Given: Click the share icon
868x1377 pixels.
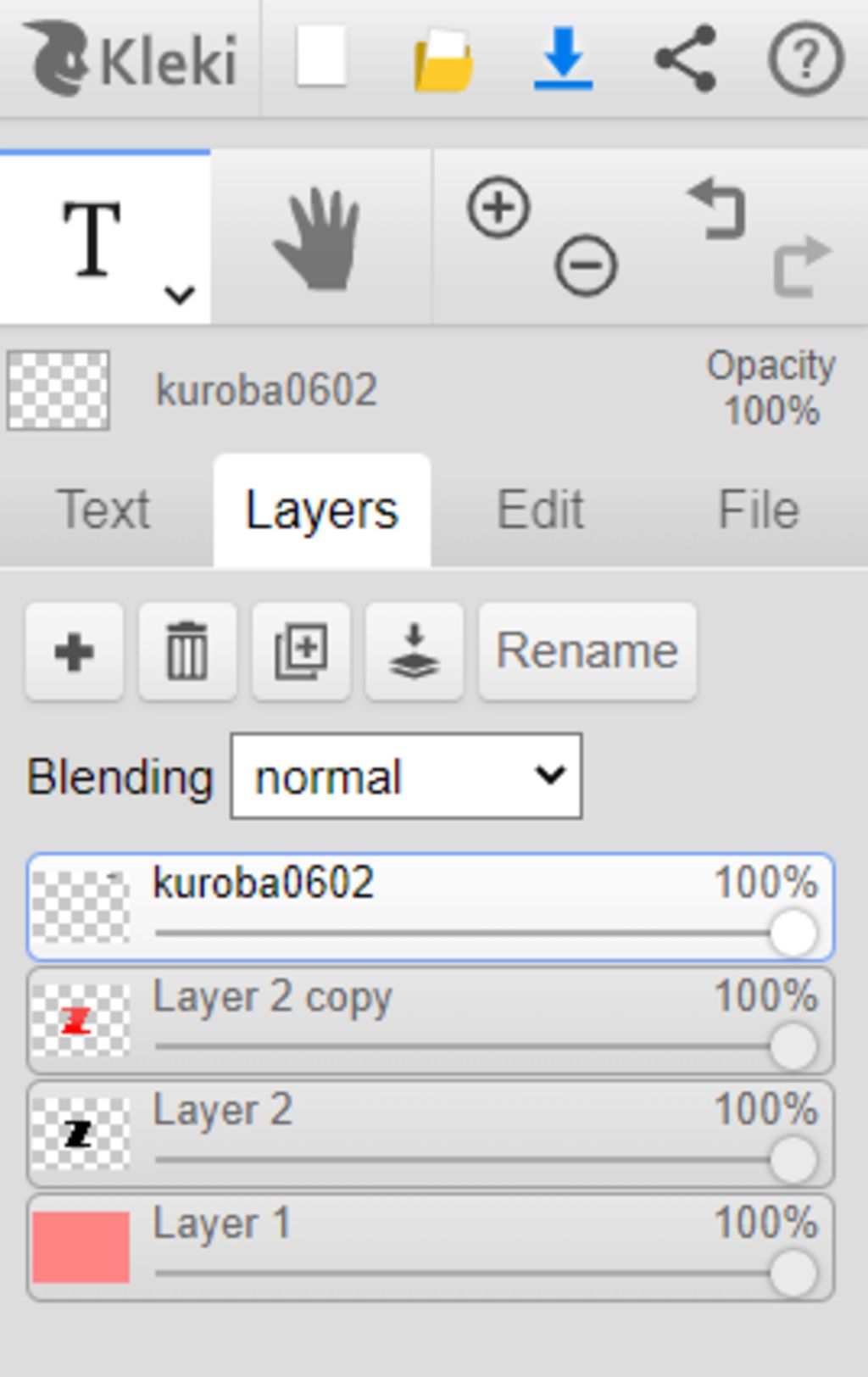Looking at the screenshot, I should click(686, 58).
